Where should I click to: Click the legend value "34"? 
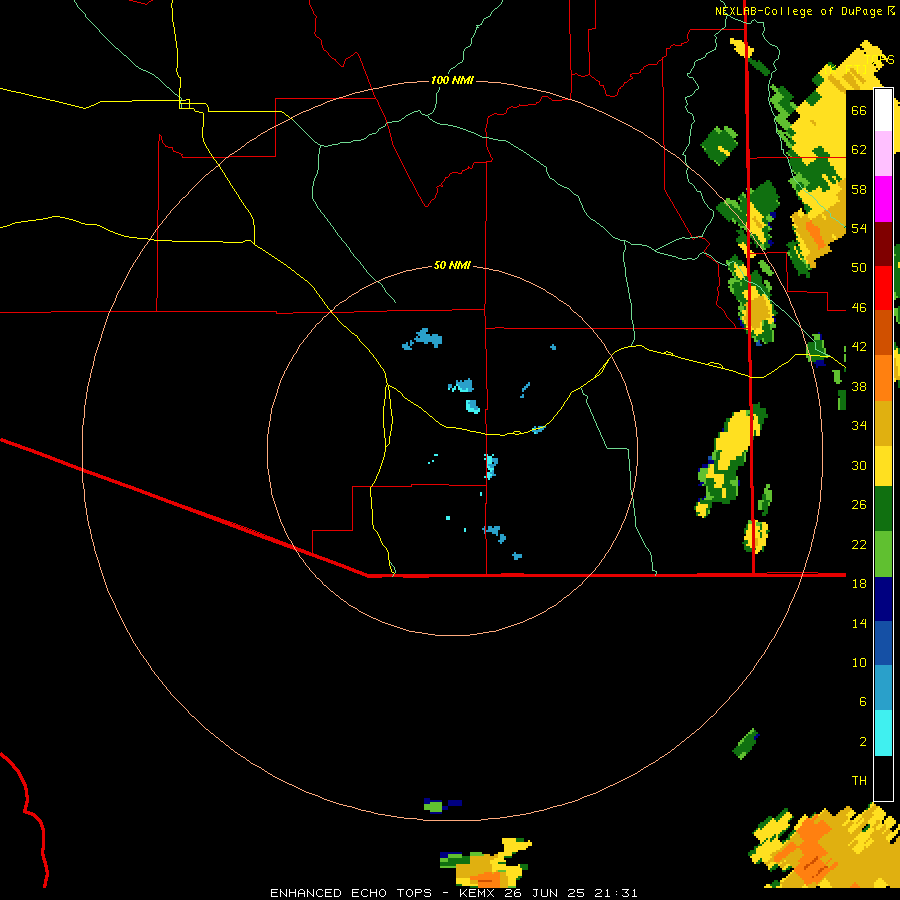point(859,426)
